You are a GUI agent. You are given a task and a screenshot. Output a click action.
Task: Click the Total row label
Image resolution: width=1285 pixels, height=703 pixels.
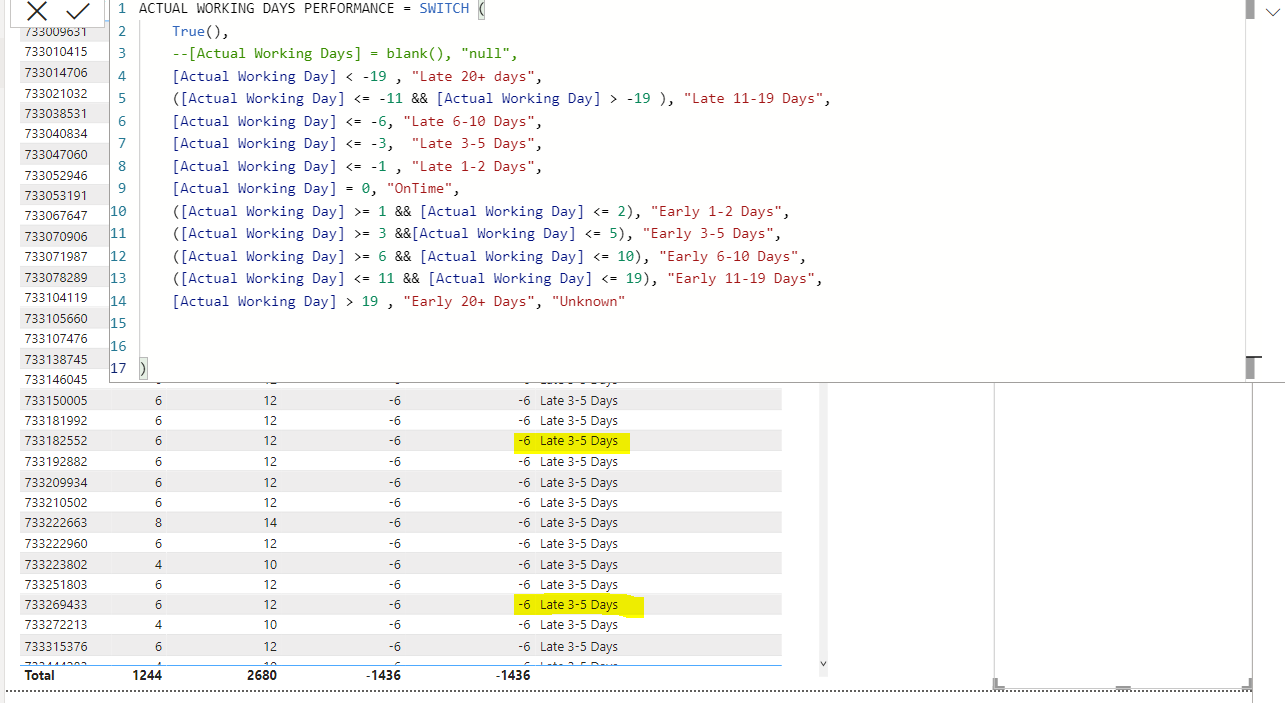tap(40, 675)
